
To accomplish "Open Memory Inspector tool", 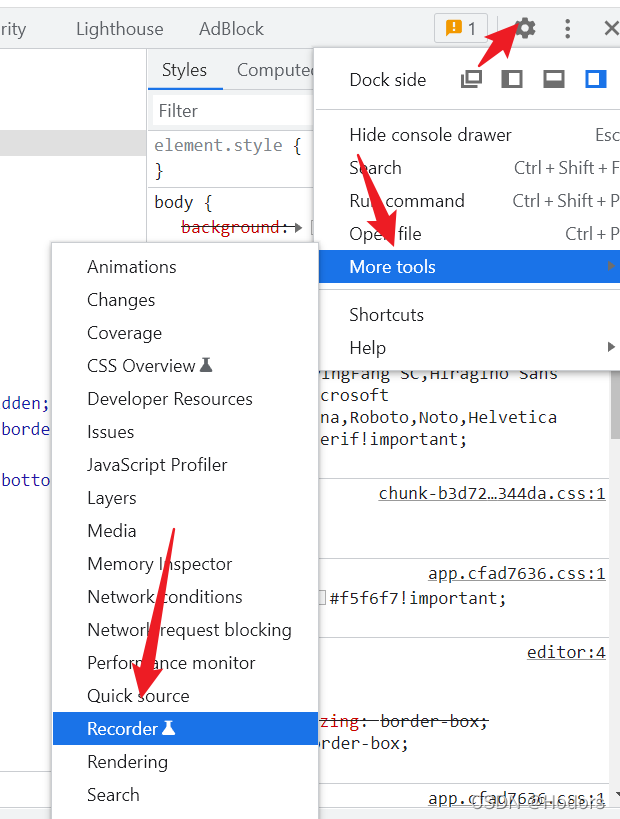I will 185,564.
